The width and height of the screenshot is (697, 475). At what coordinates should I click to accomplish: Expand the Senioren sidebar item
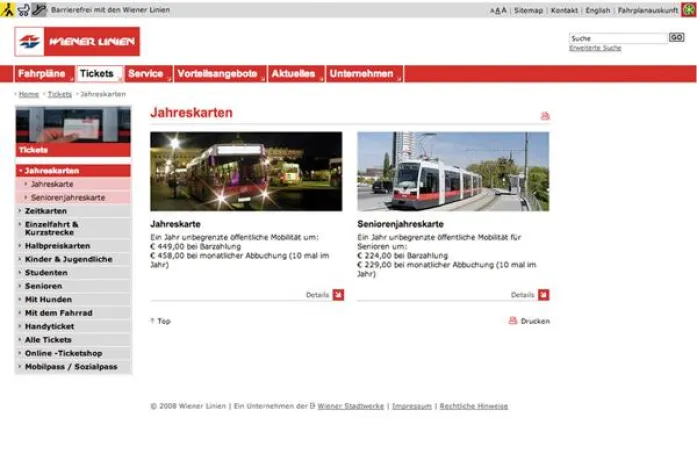click(x=73, y=286)
